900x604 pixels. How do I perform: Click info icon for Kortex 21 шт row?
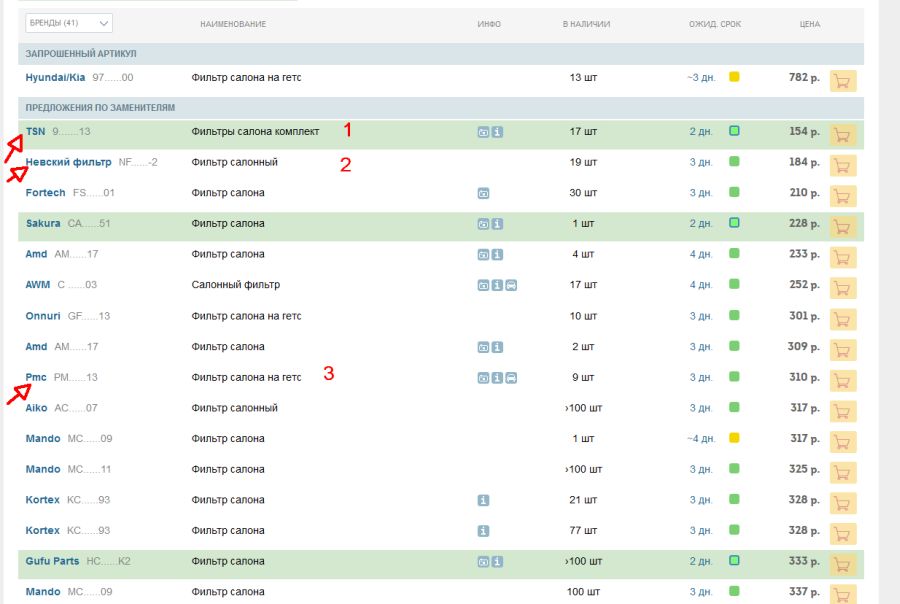483,500
